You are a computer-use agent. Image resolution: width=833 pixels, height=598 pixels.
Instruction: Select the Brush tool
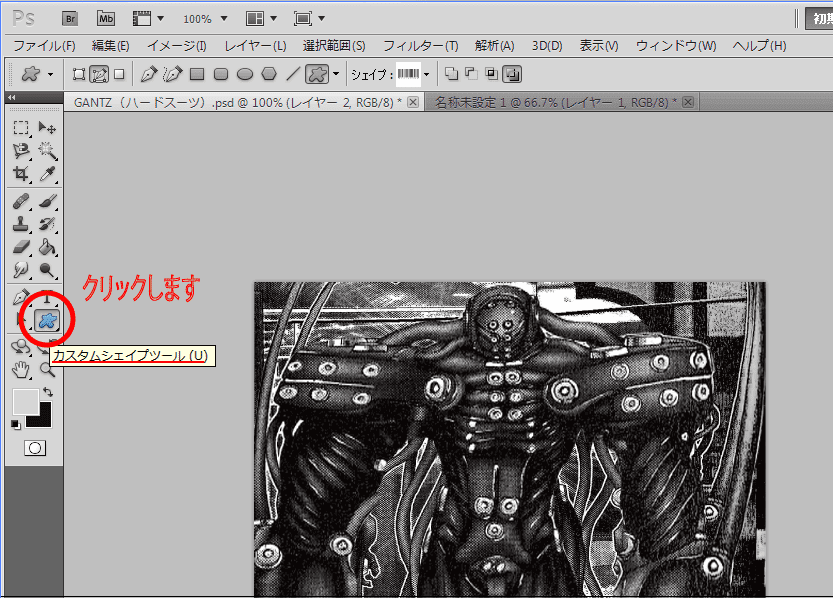pyautogui.click(x=47, y=202)
